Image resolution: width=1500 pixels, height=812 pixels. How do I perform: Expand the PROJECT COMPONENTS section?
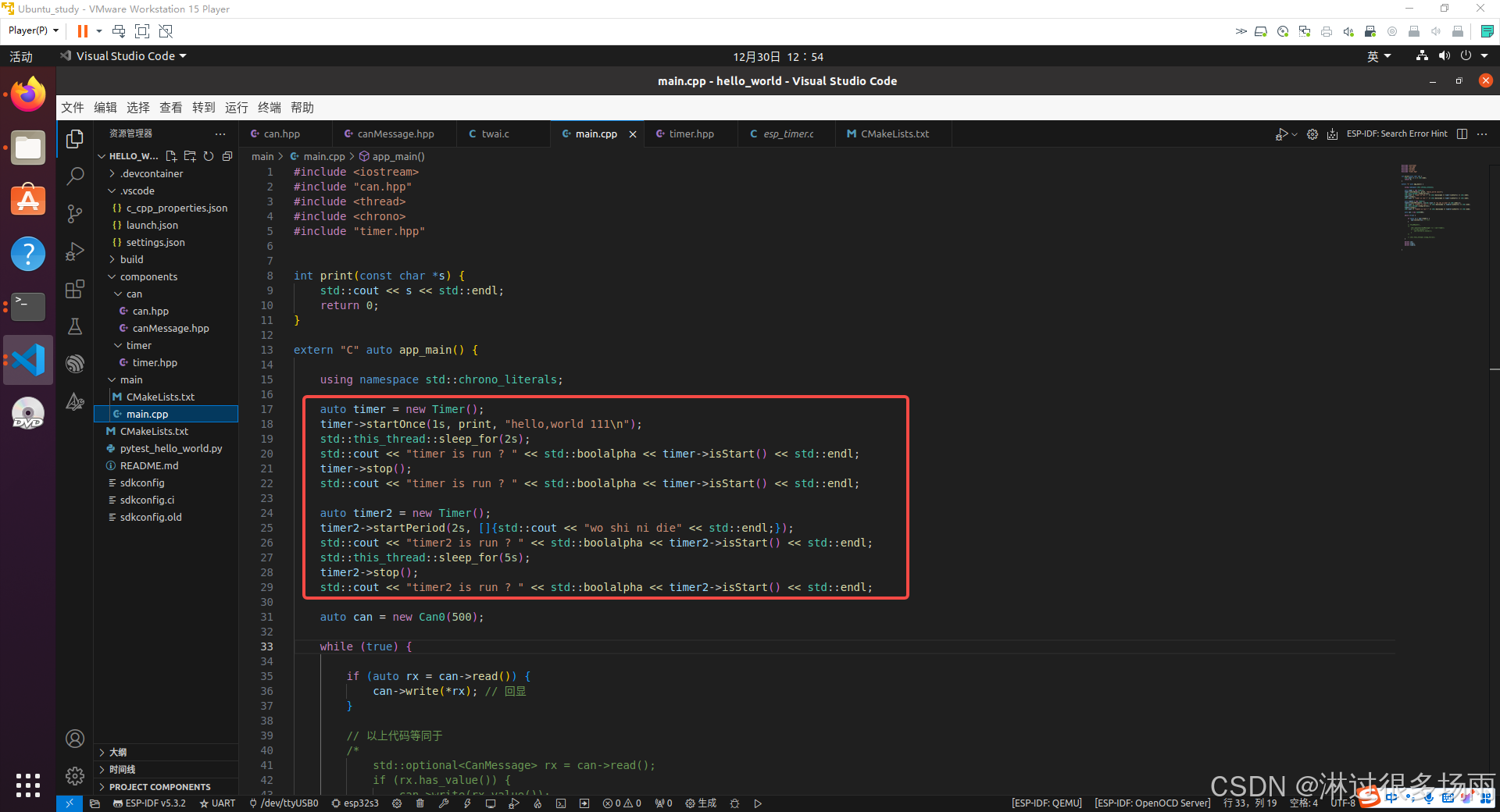pyautogui.click(x=166, y=786)
